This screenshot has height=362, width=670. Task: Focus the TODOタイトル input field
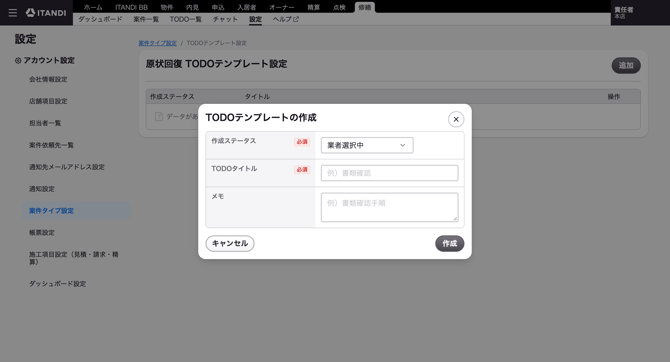tap(389, 173)
